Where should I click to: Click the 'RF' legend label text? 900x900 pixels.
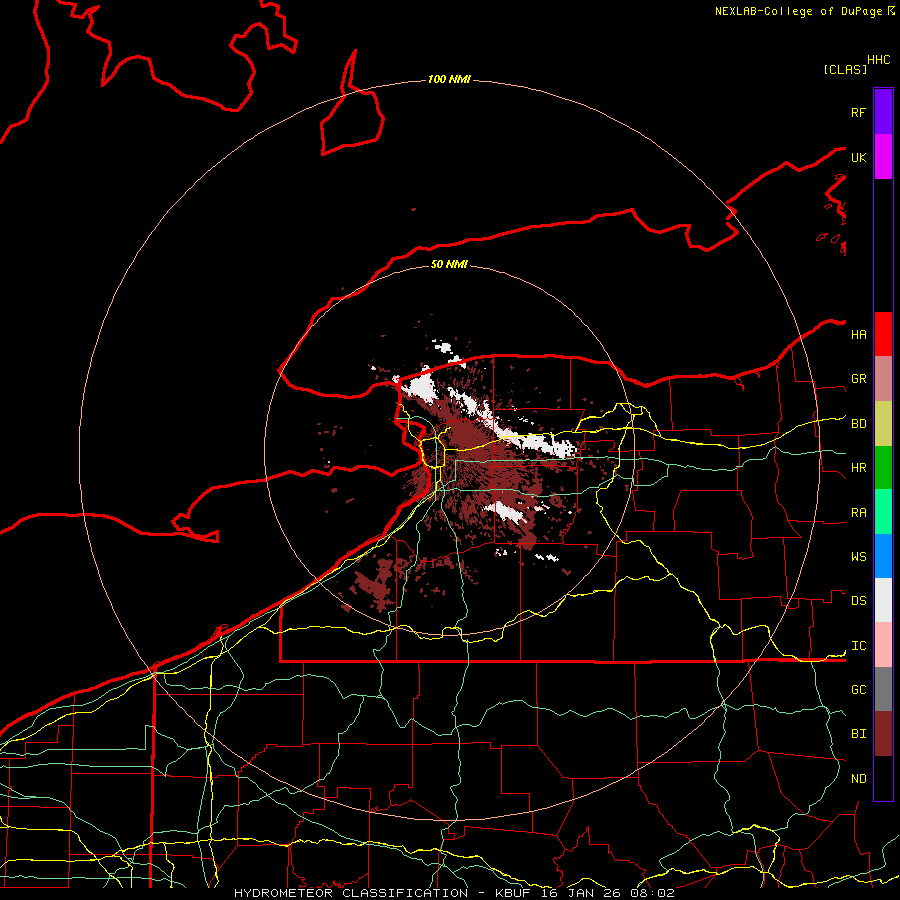pyautogui.click(x=858, y=112)
